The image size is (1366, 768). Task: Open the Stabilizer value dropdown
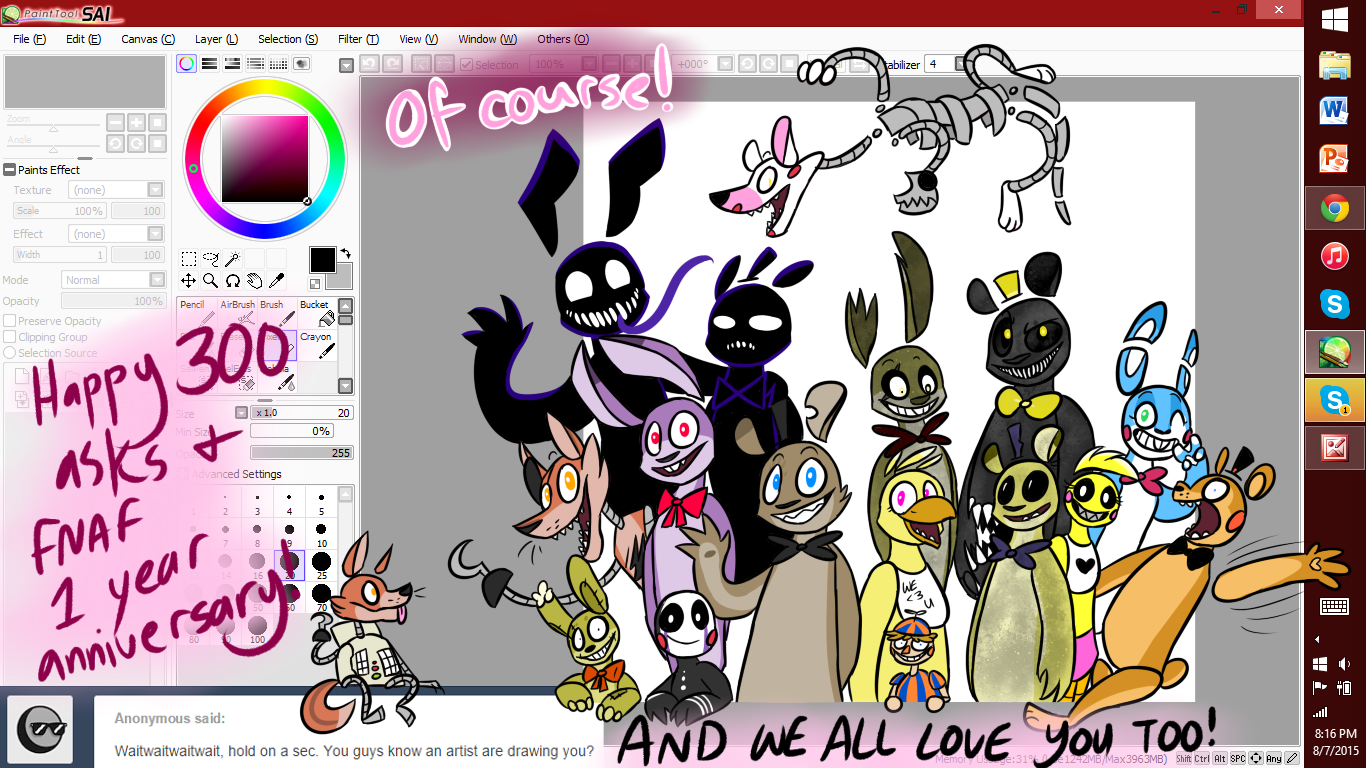point(961,64)
